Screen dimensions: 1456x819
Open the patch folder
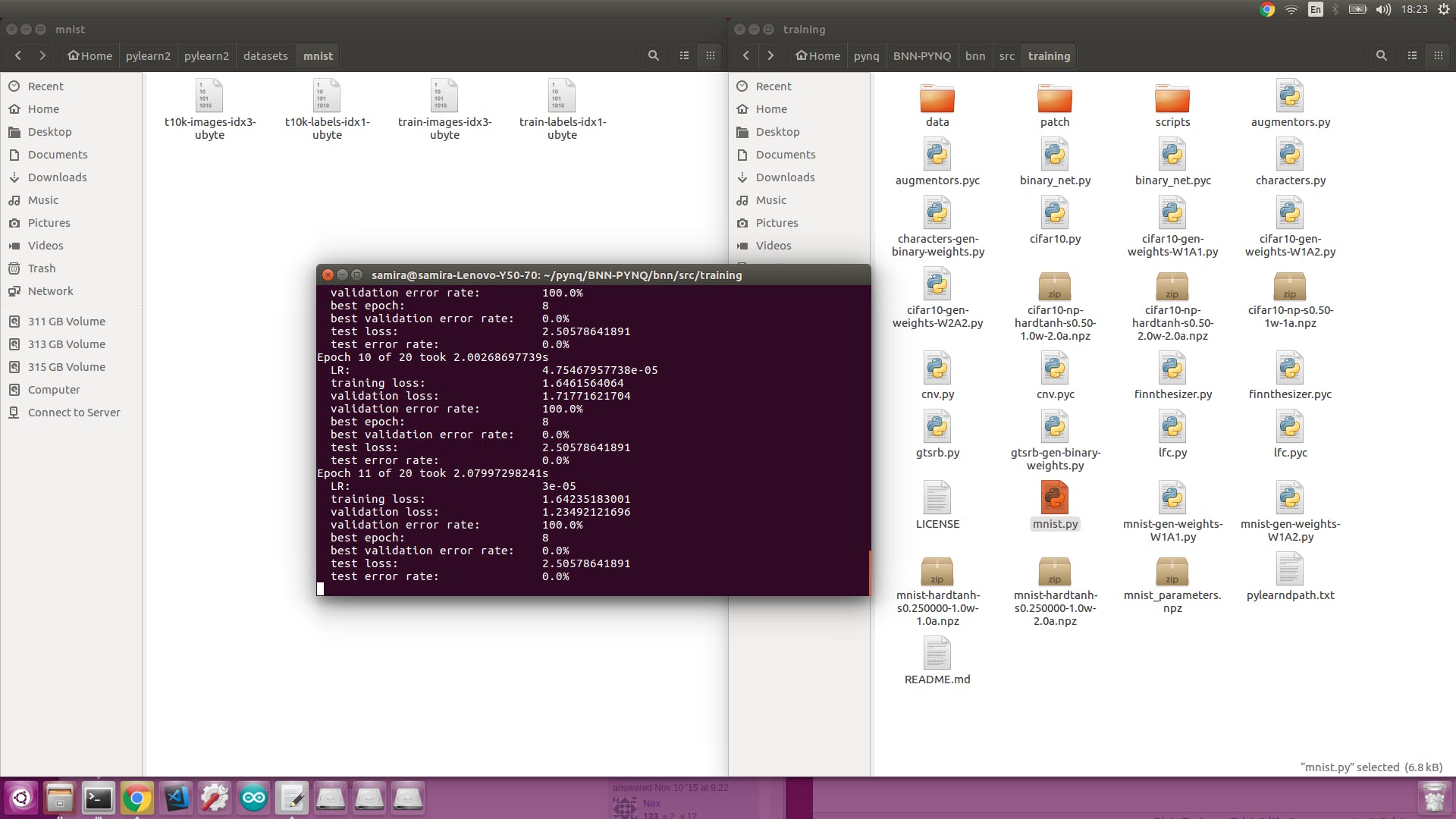point(1055,99)
